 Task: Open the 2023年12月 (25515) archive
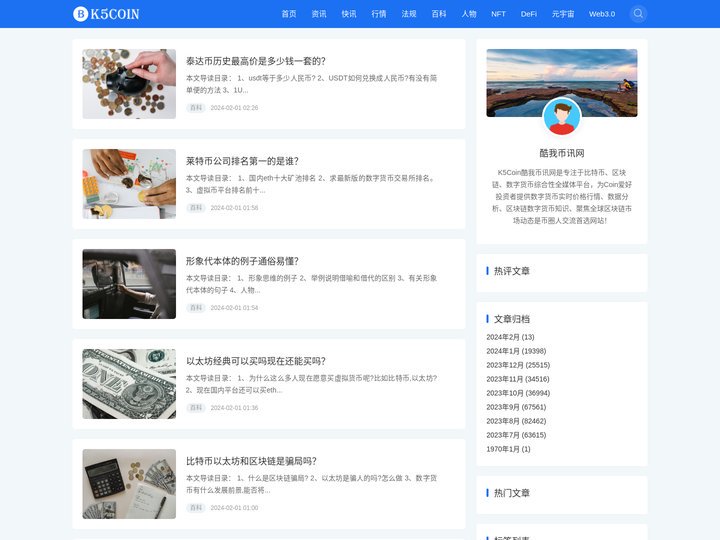[518, 365]
